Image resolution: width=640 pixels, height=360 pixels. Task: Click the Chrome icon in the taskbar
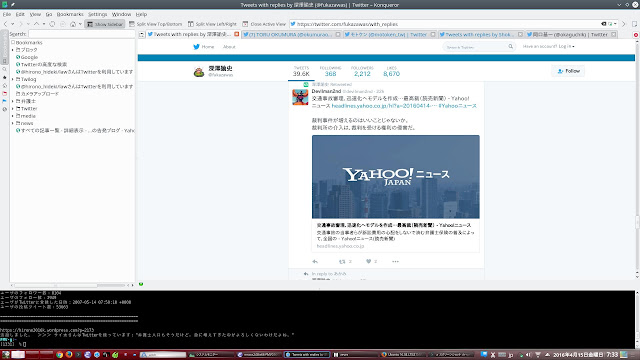point(60,355)
